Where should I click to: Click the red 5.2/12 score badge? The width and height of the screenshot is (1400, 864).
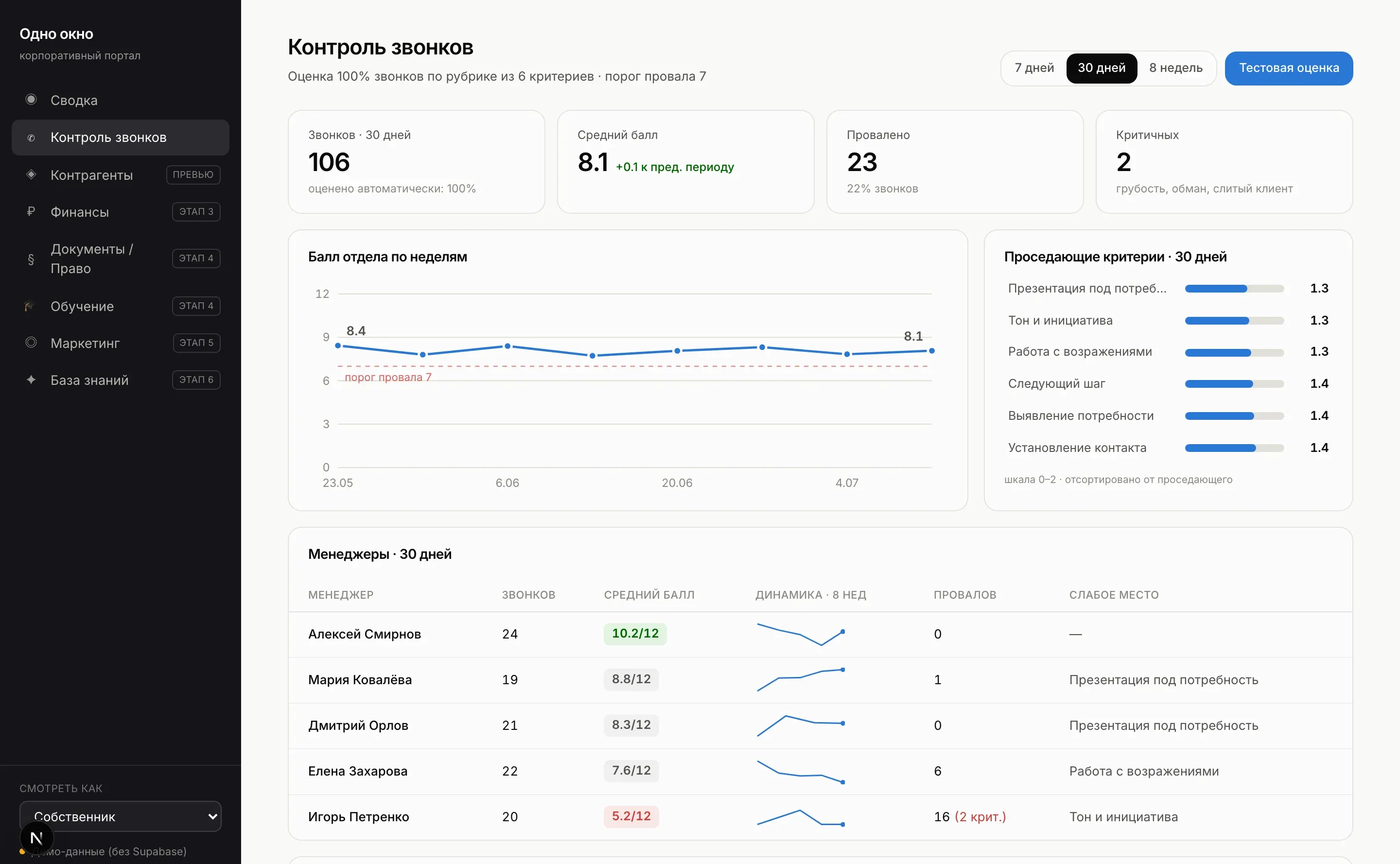point(631,816)
